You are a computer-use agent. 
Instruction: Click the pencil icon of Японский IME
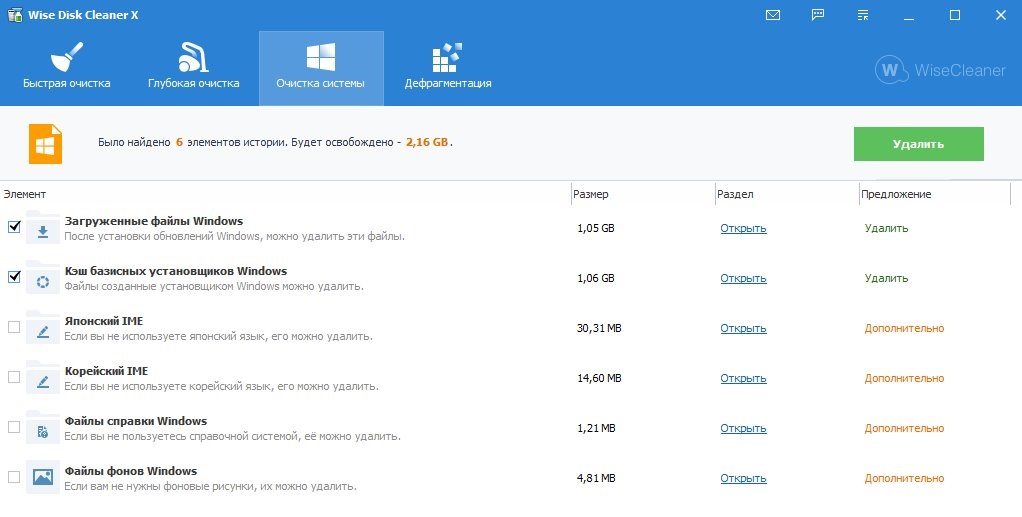click(x=42, y=329)
